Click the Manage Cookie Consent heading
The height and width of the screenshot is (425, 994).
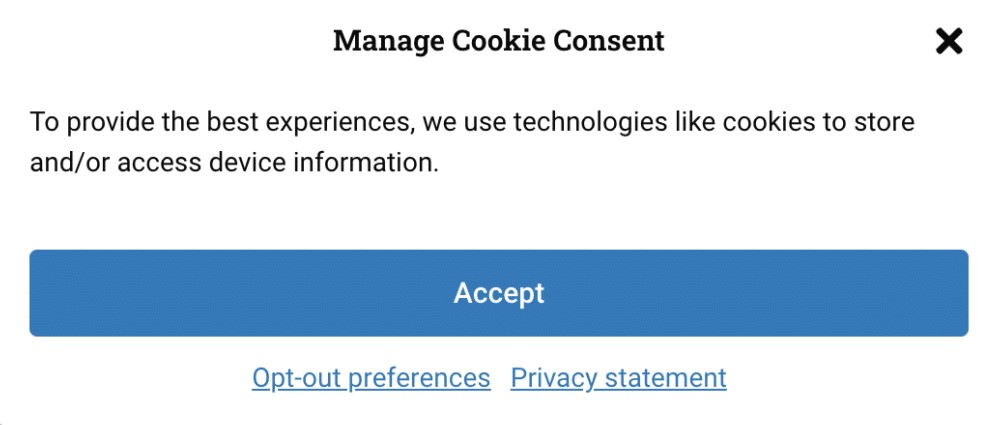pos(498,41)
